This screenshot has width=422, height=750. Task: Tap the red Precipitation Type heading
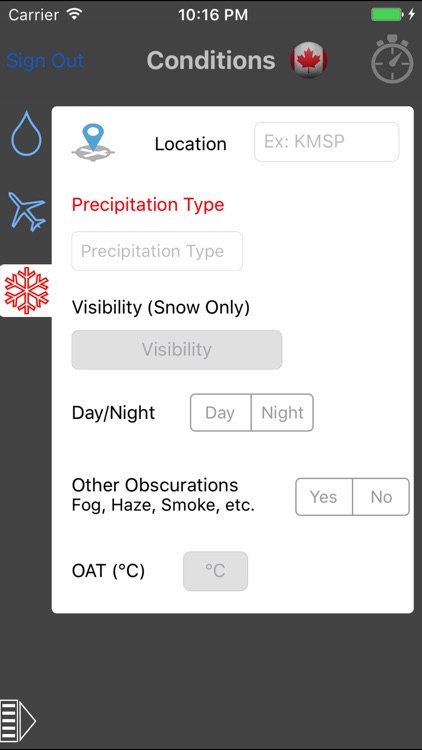point(148,205)
